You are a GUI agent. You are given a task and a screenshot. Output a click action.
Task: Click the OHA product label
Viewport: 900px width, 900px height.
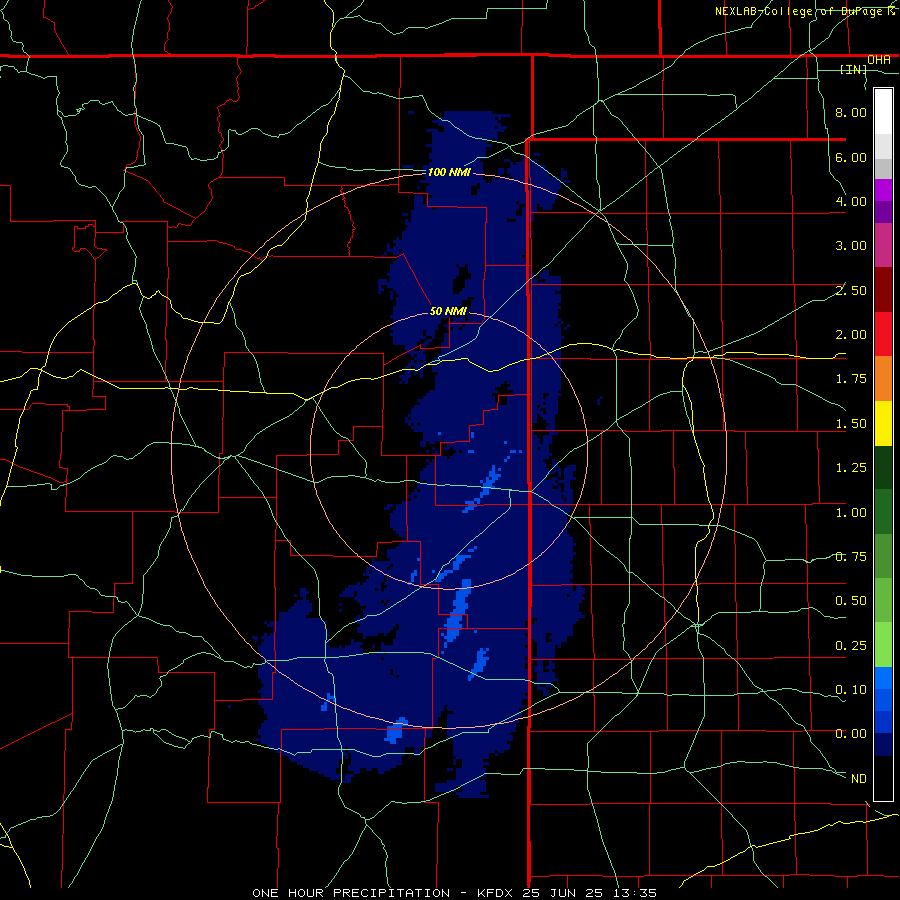click(879, 60)
